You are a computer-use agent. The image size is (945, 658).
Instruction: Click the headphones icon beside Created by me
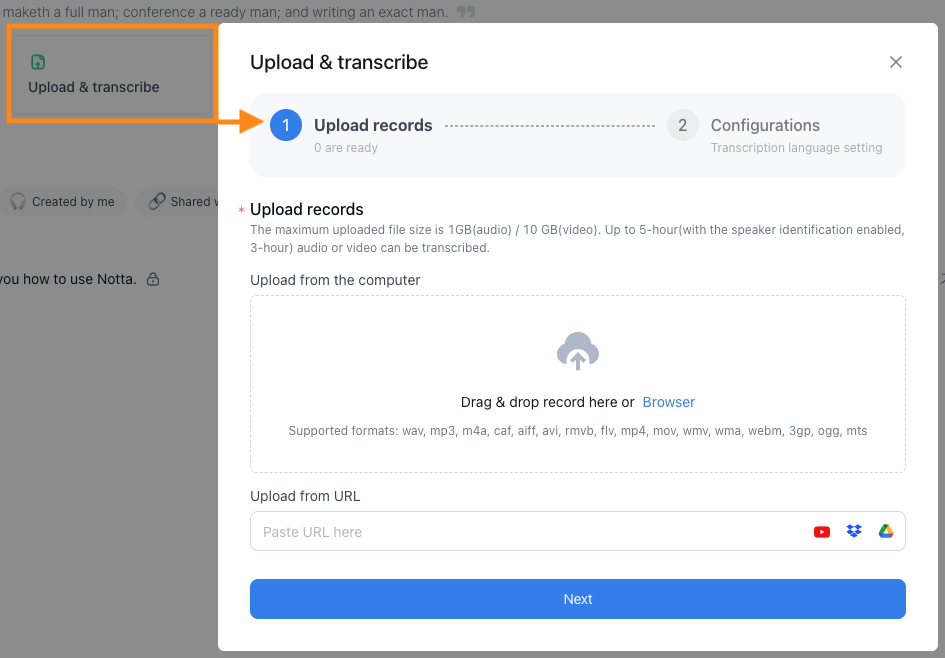(x=18, y=201)
